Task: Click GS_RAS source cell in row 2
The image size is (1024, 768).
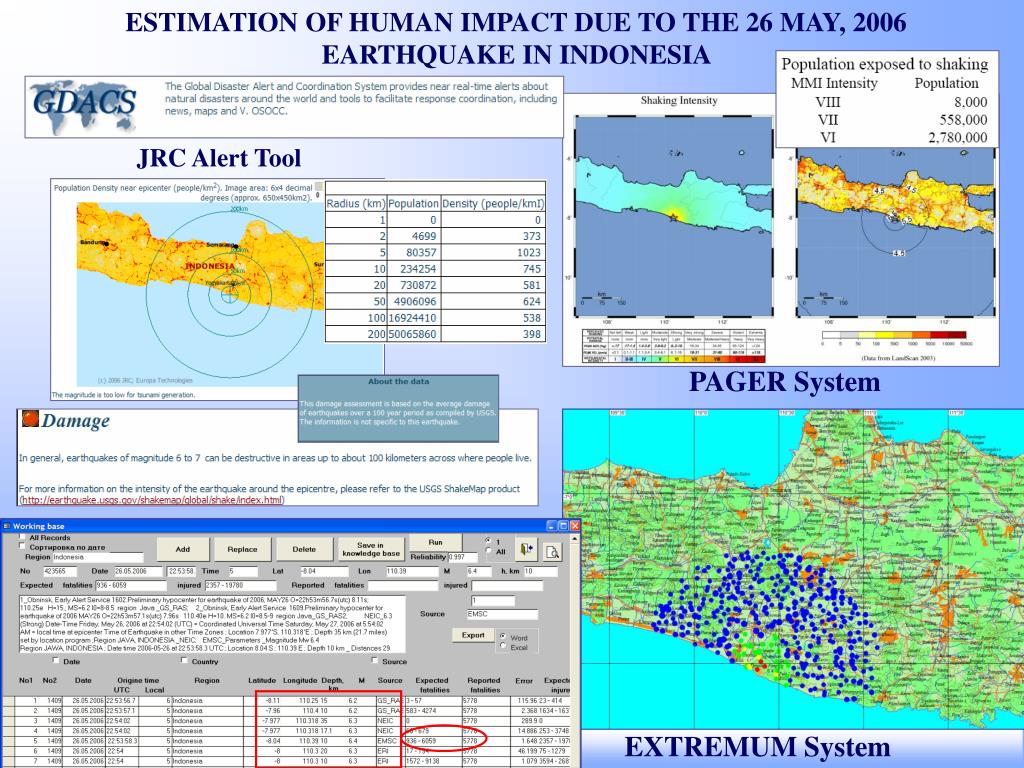Action: click(389, 711)
